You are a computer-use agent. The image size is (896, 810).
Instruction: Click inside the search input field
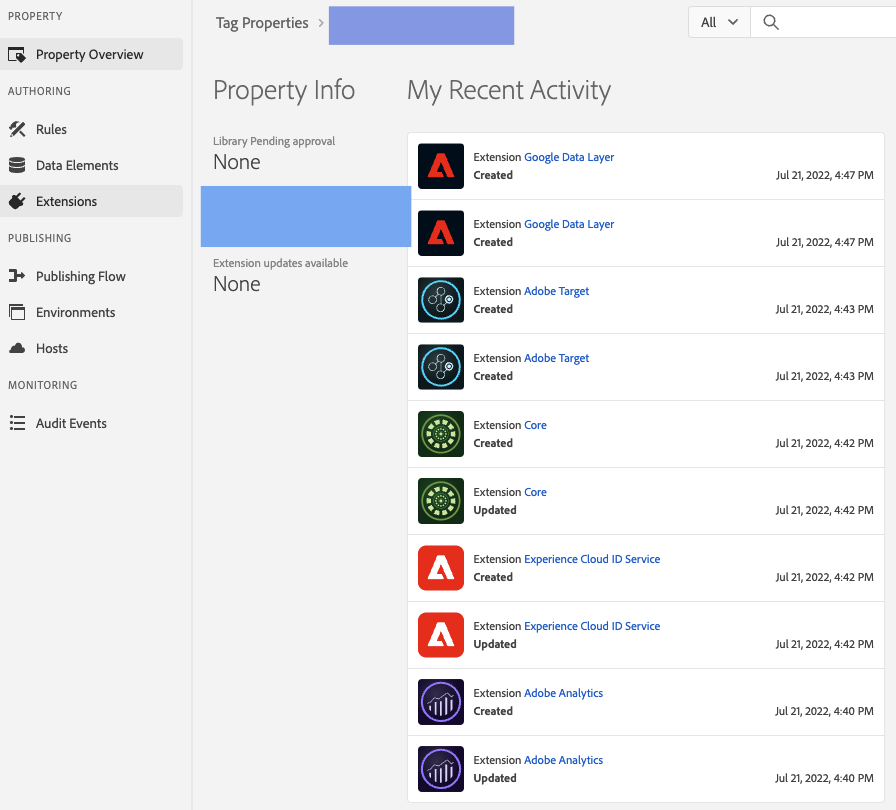point(835,22)
